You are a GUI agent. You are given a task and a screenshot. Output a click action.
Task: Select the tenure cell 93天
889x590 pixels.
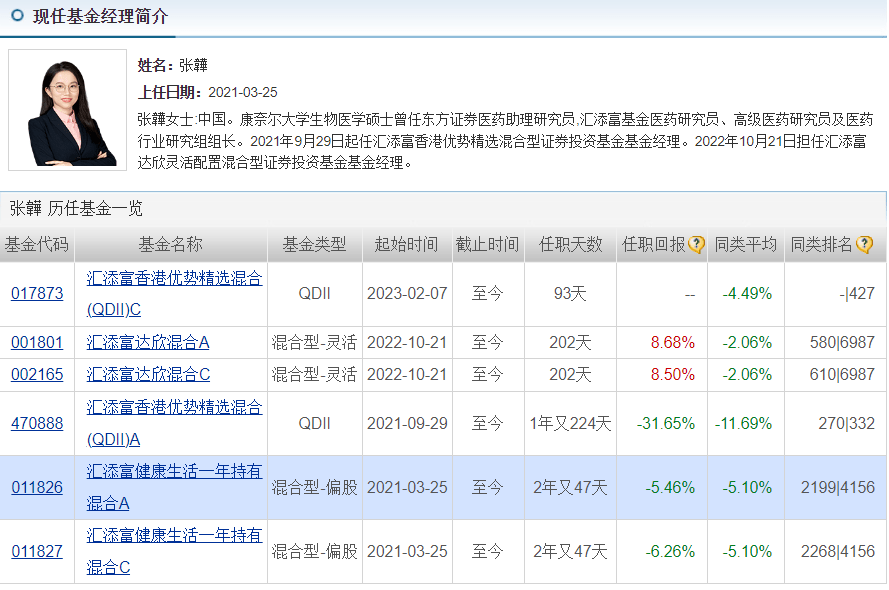tap(570, 294)
